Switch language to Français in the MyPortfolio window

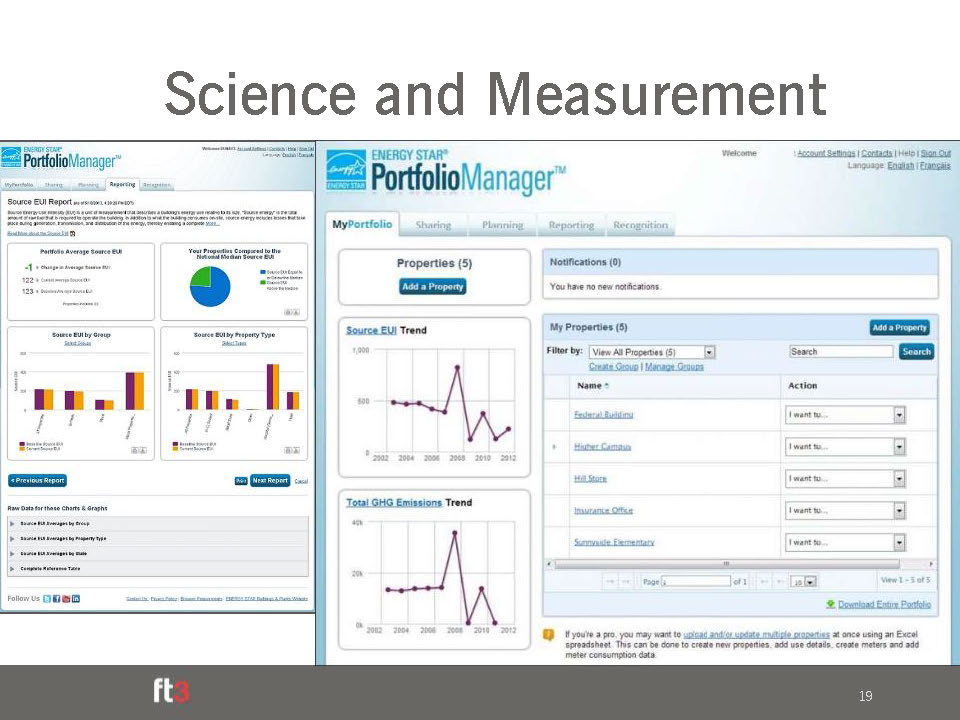pos(935,165)
